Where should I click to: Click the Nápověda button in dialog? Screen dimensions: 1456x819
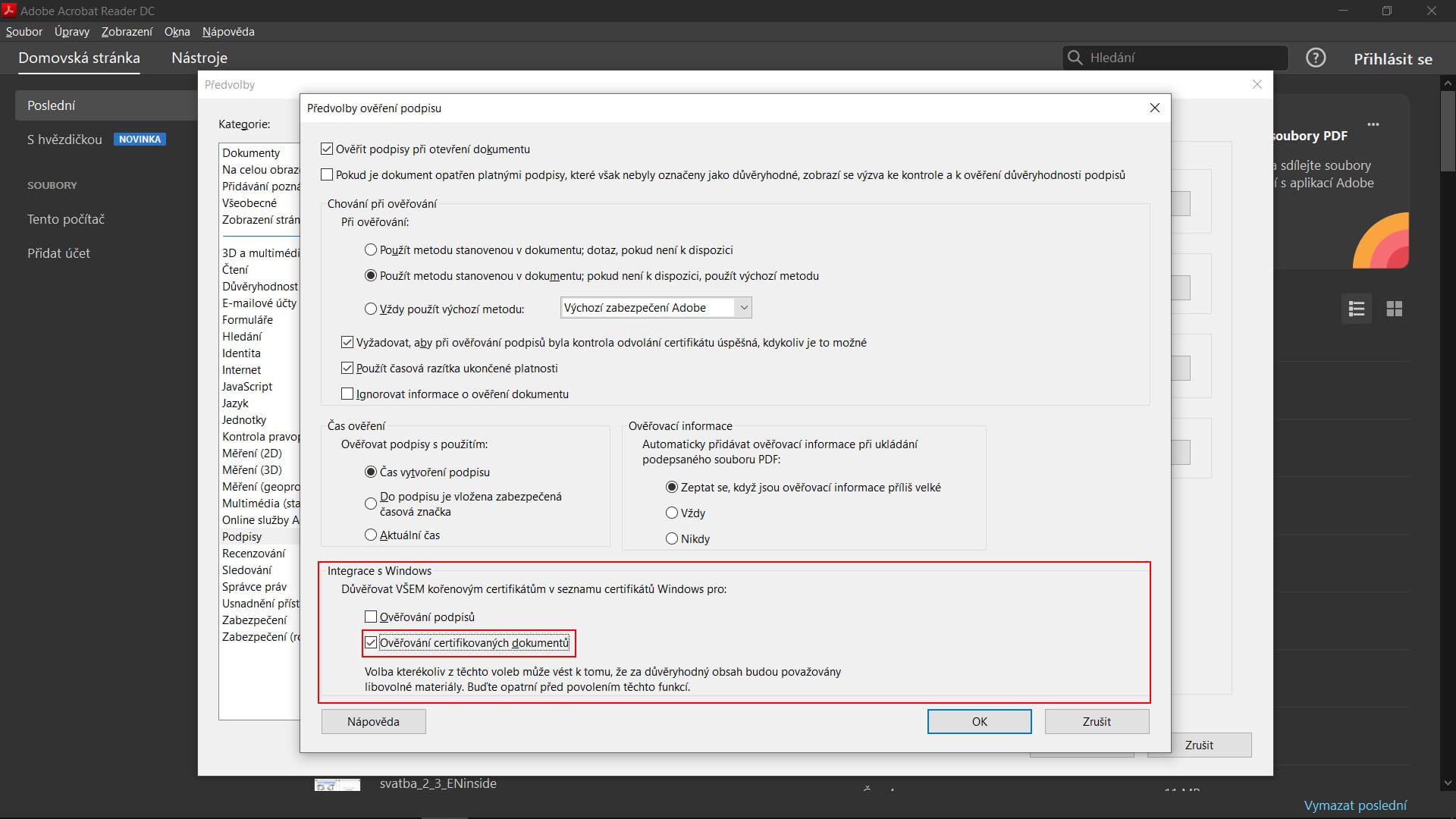click(373, 722)
